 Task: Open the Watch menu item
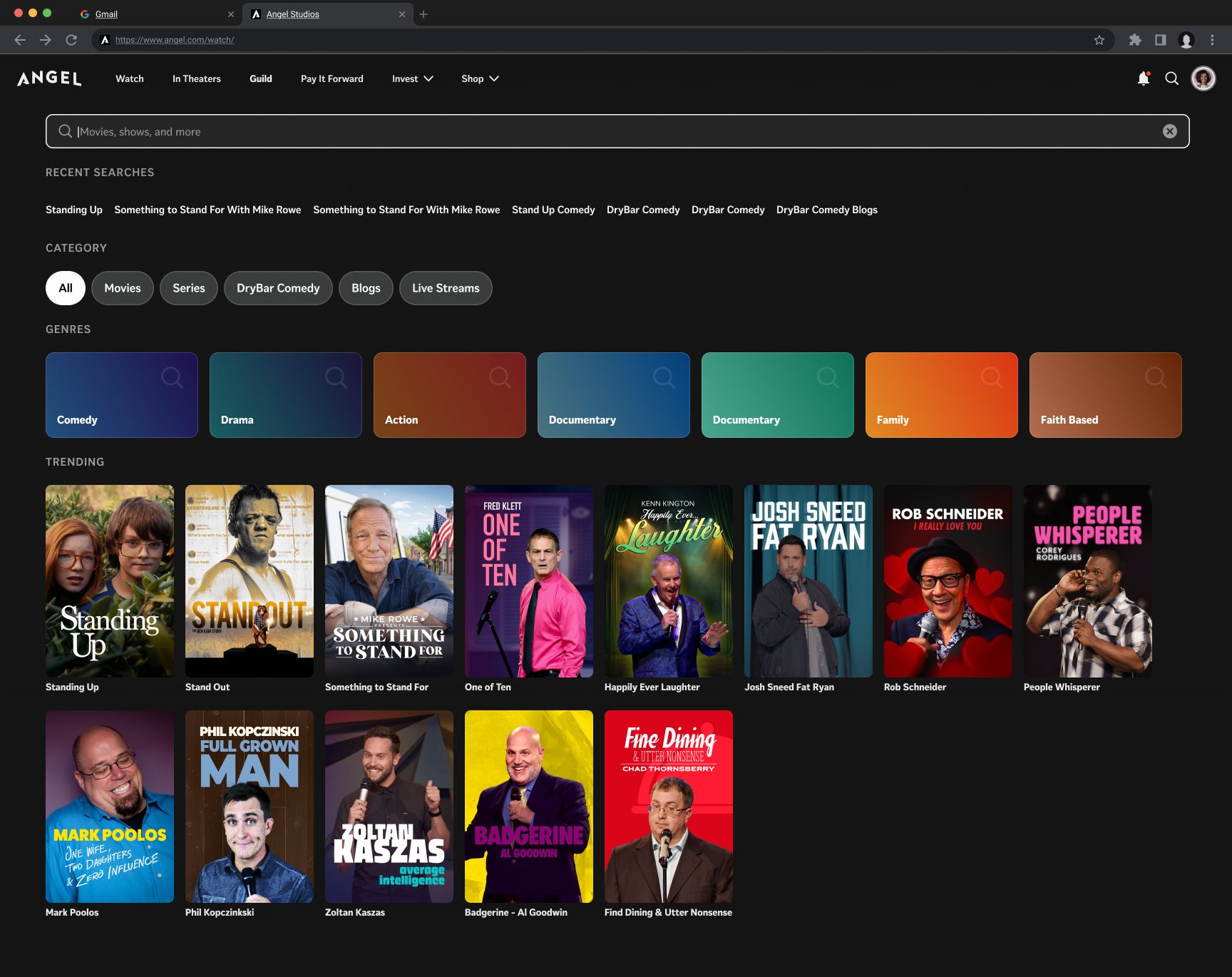tap(130, 78)
